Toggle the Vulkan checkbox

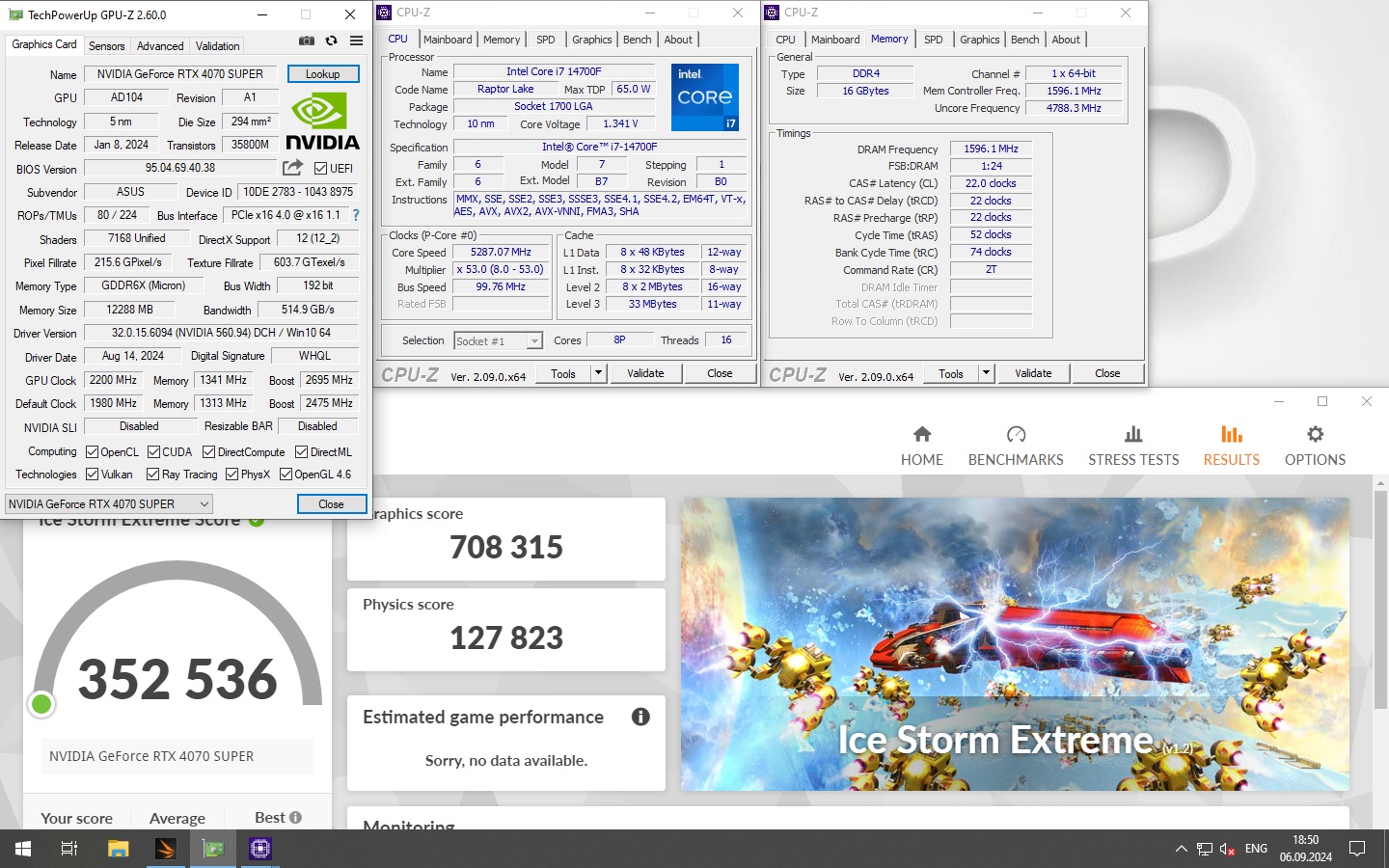(x=93, y=474)
